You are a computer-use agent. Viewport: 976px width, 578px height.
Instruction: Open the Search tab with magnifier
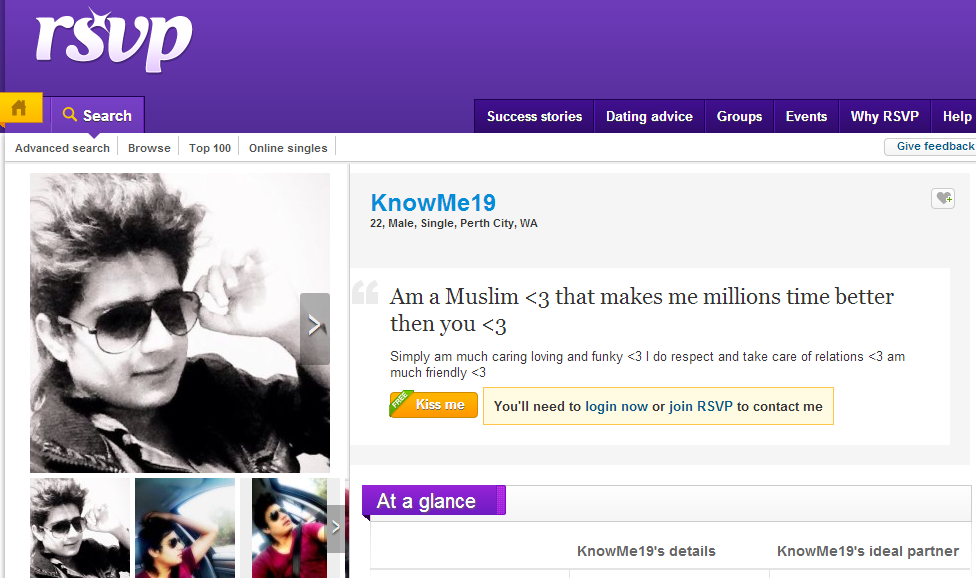click(98, 115)
